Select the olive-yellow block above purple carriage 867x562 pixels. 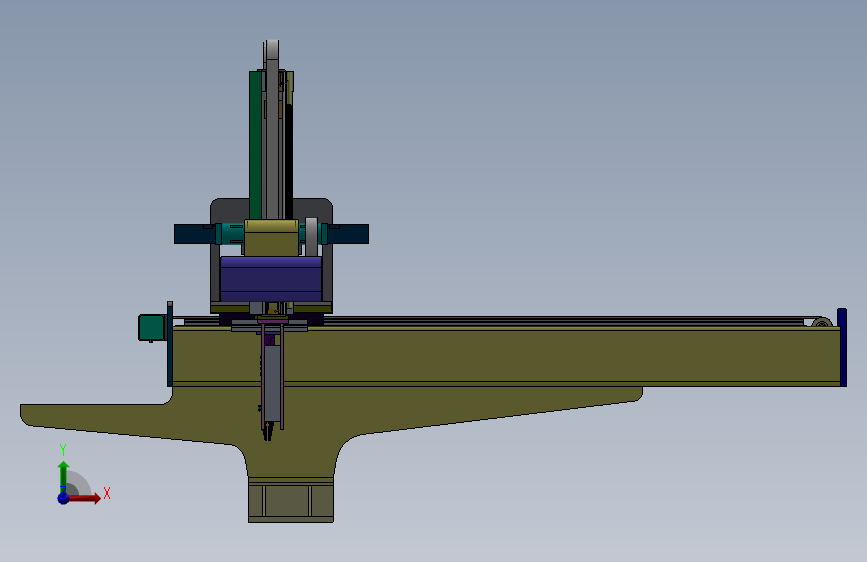tap(271, 237)
